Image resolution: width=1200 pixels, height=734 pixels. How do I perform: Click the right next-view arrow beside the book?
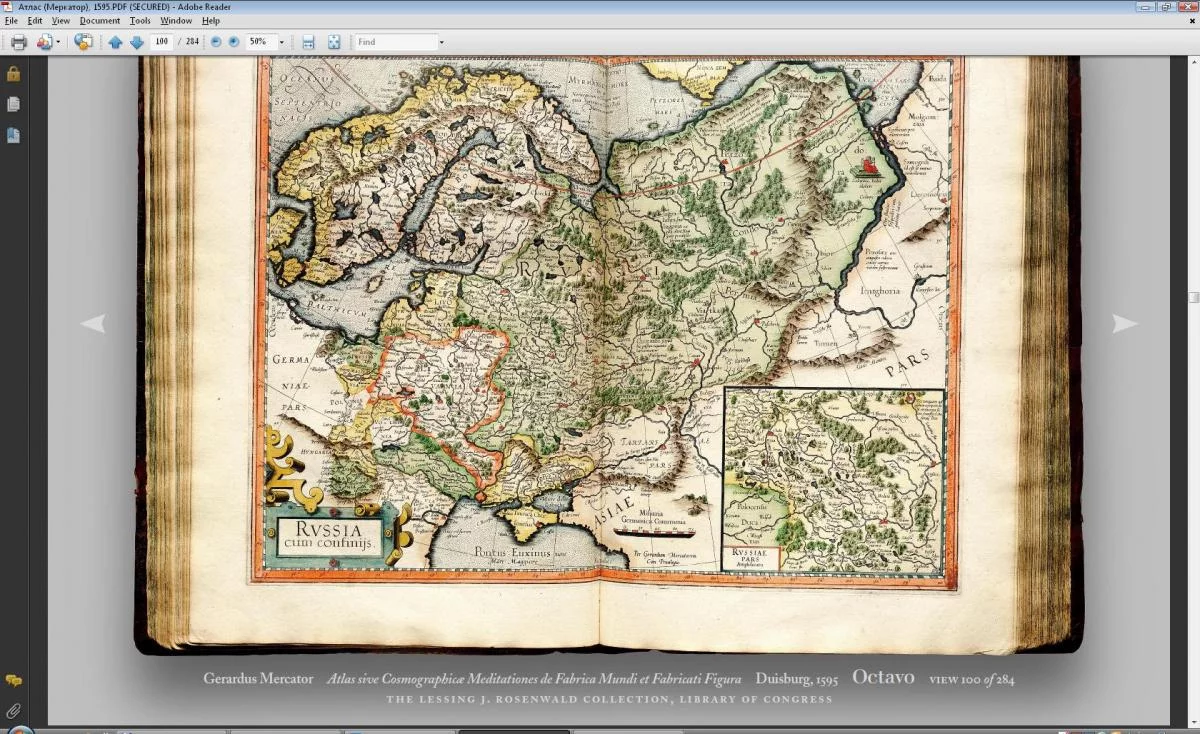(1125, 323)
